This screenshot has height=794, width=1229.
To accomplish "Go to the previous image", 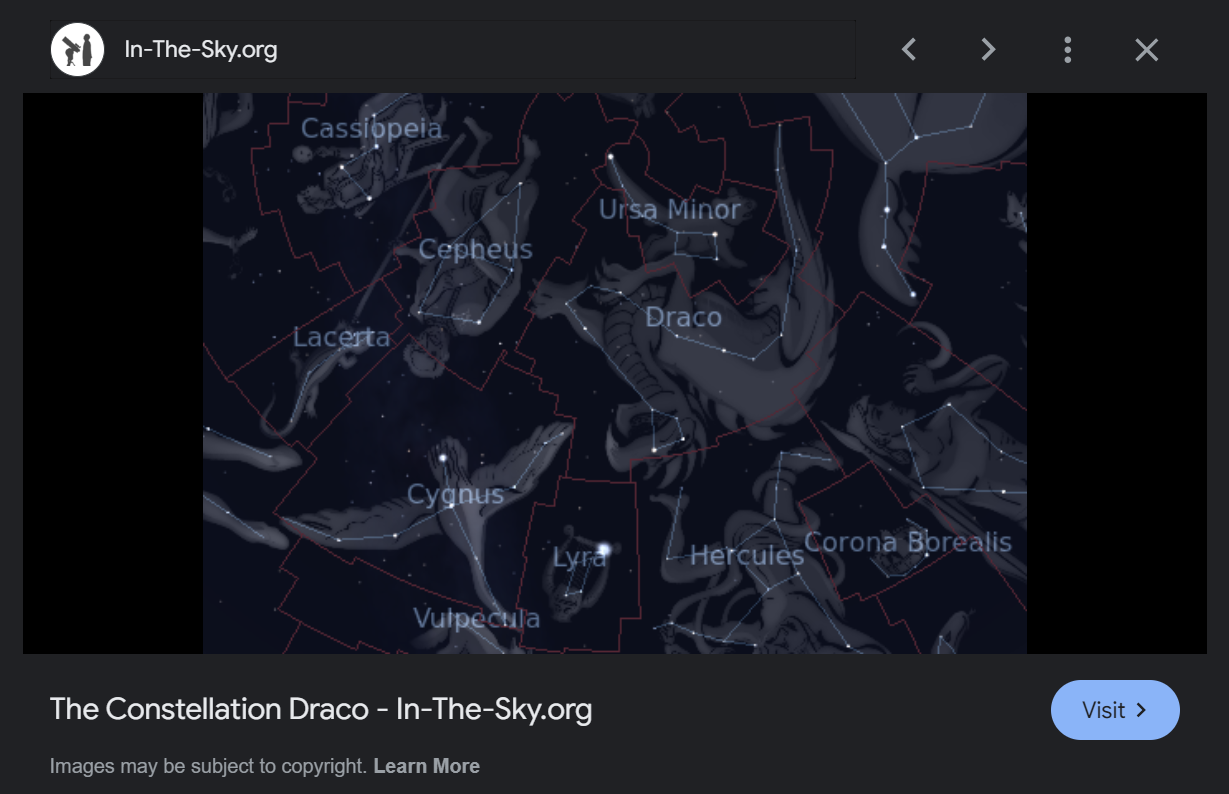I will coord(909,49).
